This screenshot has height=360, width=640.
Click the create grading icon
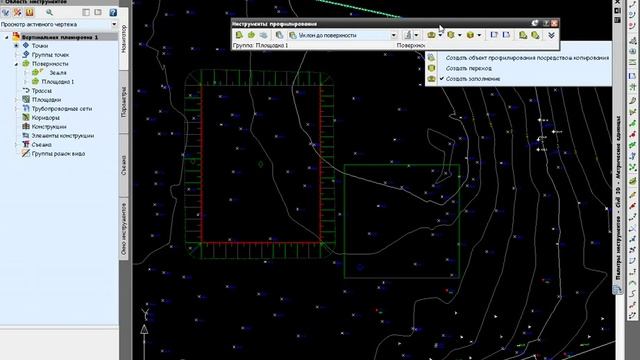408,36
